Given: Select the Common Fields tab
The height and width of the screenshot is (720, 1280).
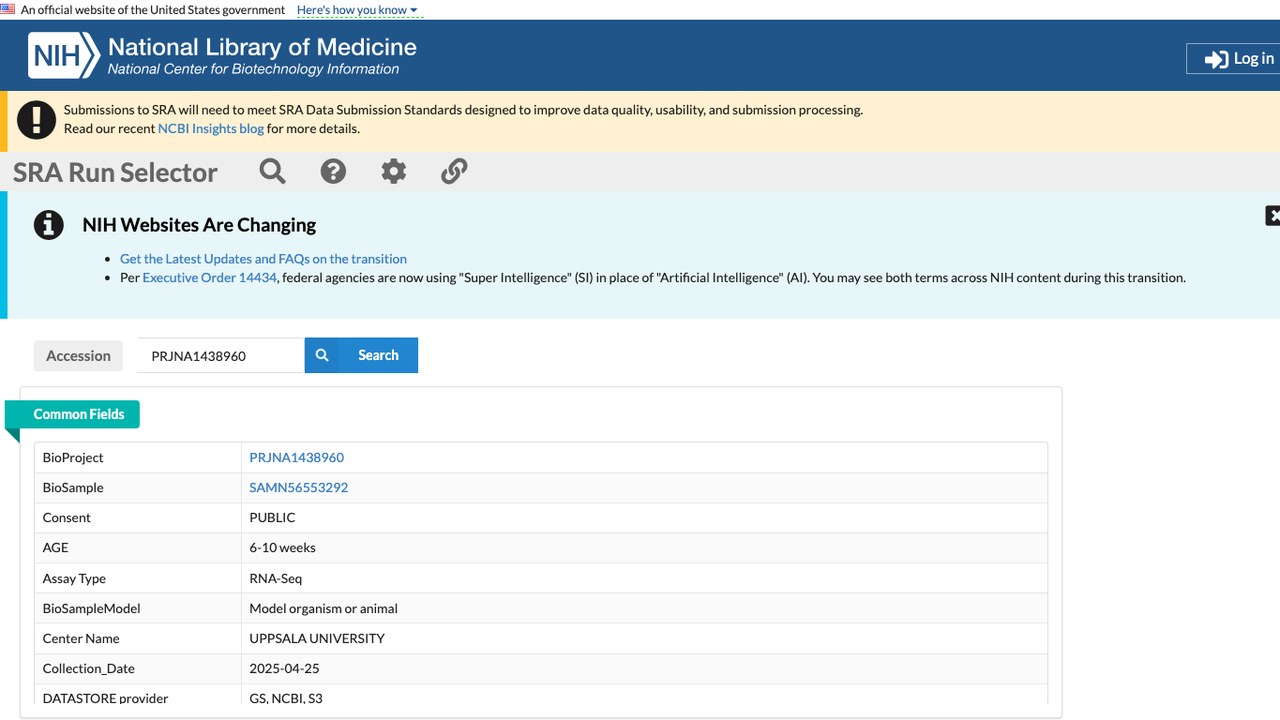Looking at the screenshot, I should 79,414.
